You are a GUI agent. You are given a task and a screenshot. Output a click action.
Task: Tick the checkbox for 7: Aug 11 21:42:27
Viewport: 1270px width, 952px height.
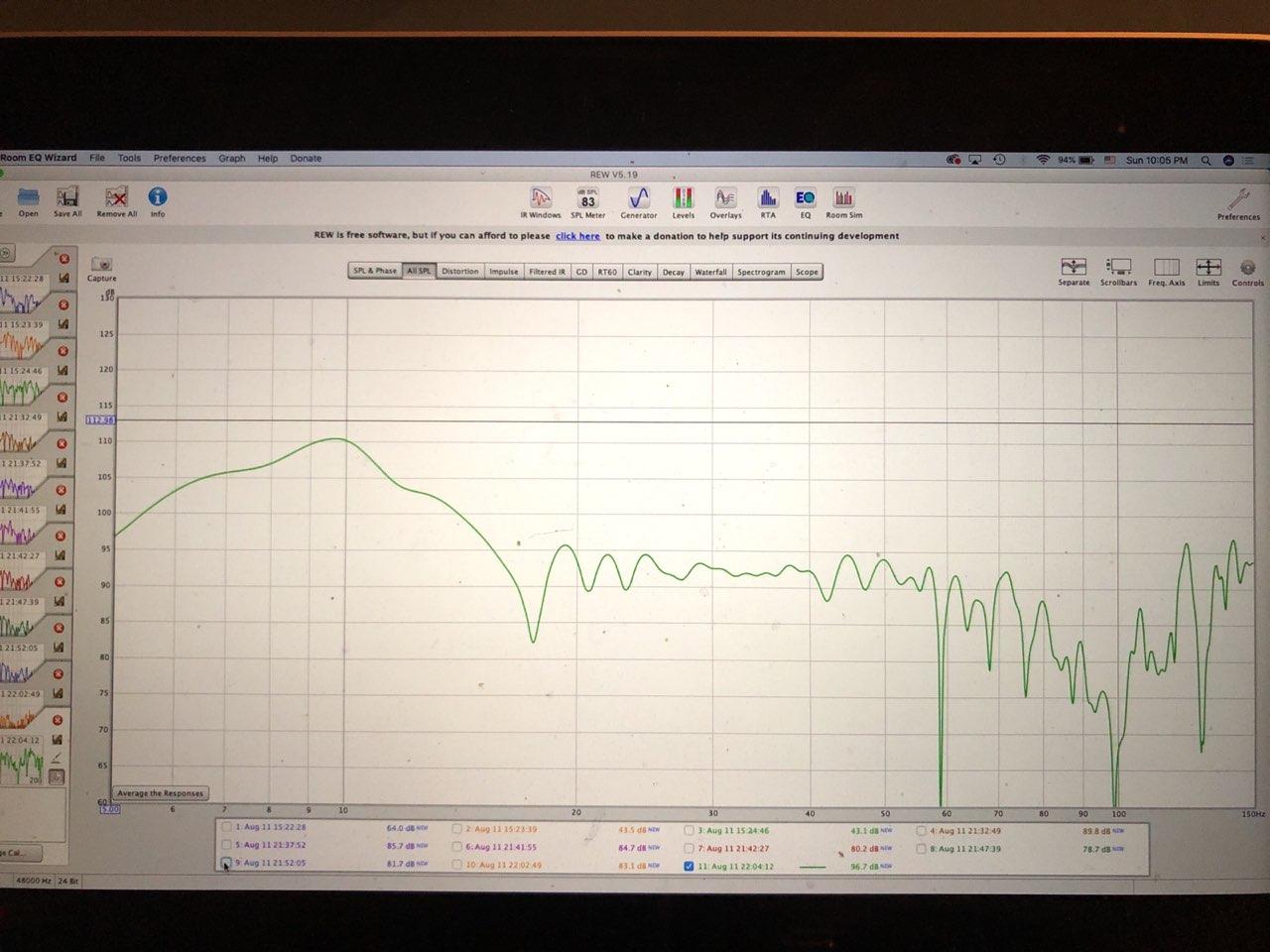pyautogui.click(x=689, y=848)
